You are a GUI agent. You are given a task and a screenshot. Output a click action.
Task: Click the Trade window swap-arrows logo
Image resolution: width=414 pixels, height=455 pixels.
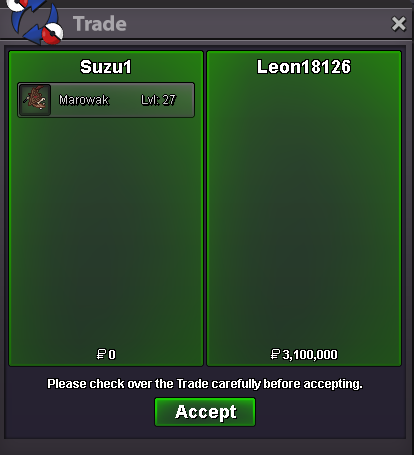[35, 21]
